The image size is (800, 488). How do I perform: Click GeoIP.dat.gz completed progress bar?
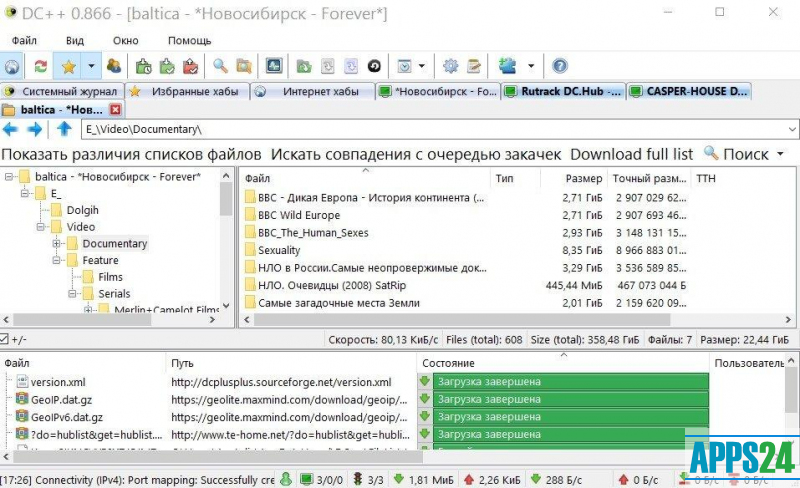[571, 399]
